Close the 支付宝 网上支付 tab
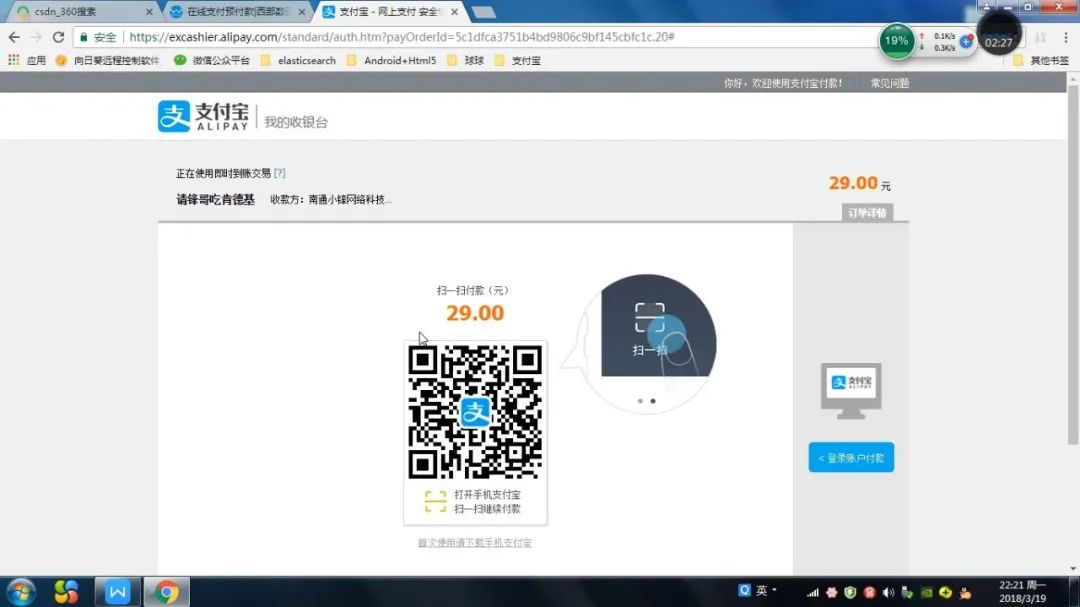Image resolution: width=1080 pixels, height=607 pixels. click(x=455, y=12)
